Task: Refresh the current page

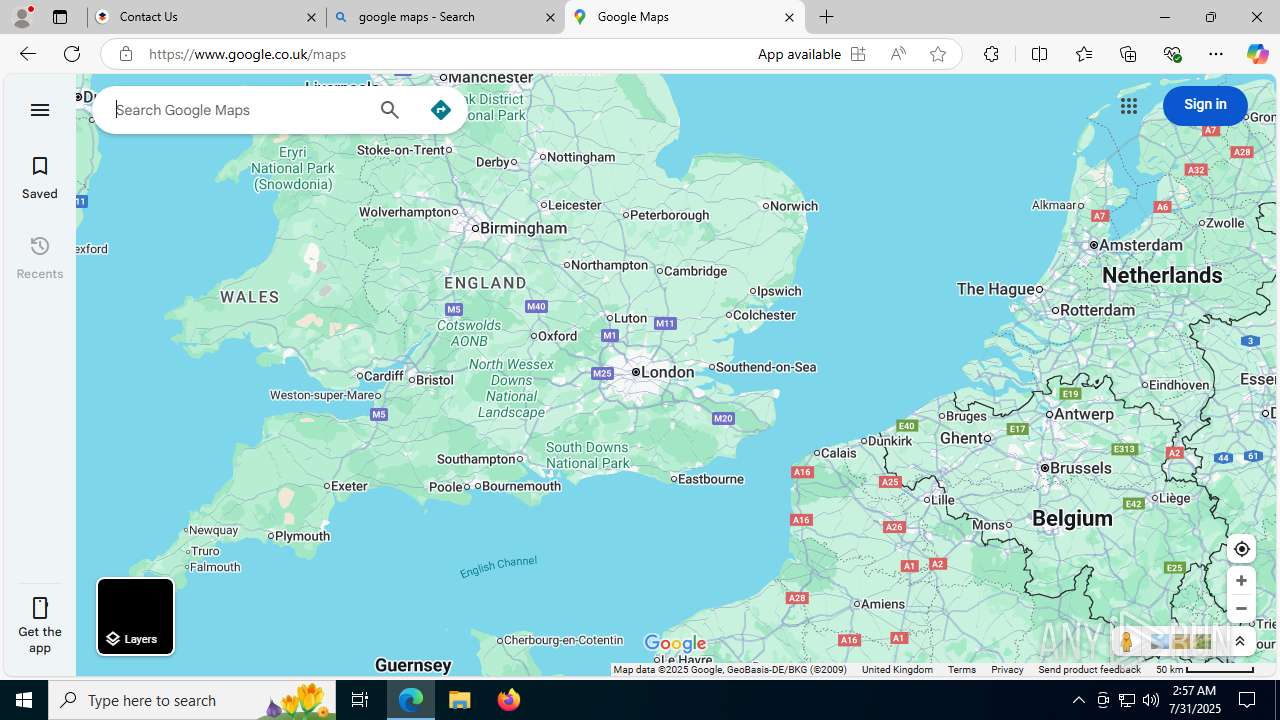Action: 72,54
